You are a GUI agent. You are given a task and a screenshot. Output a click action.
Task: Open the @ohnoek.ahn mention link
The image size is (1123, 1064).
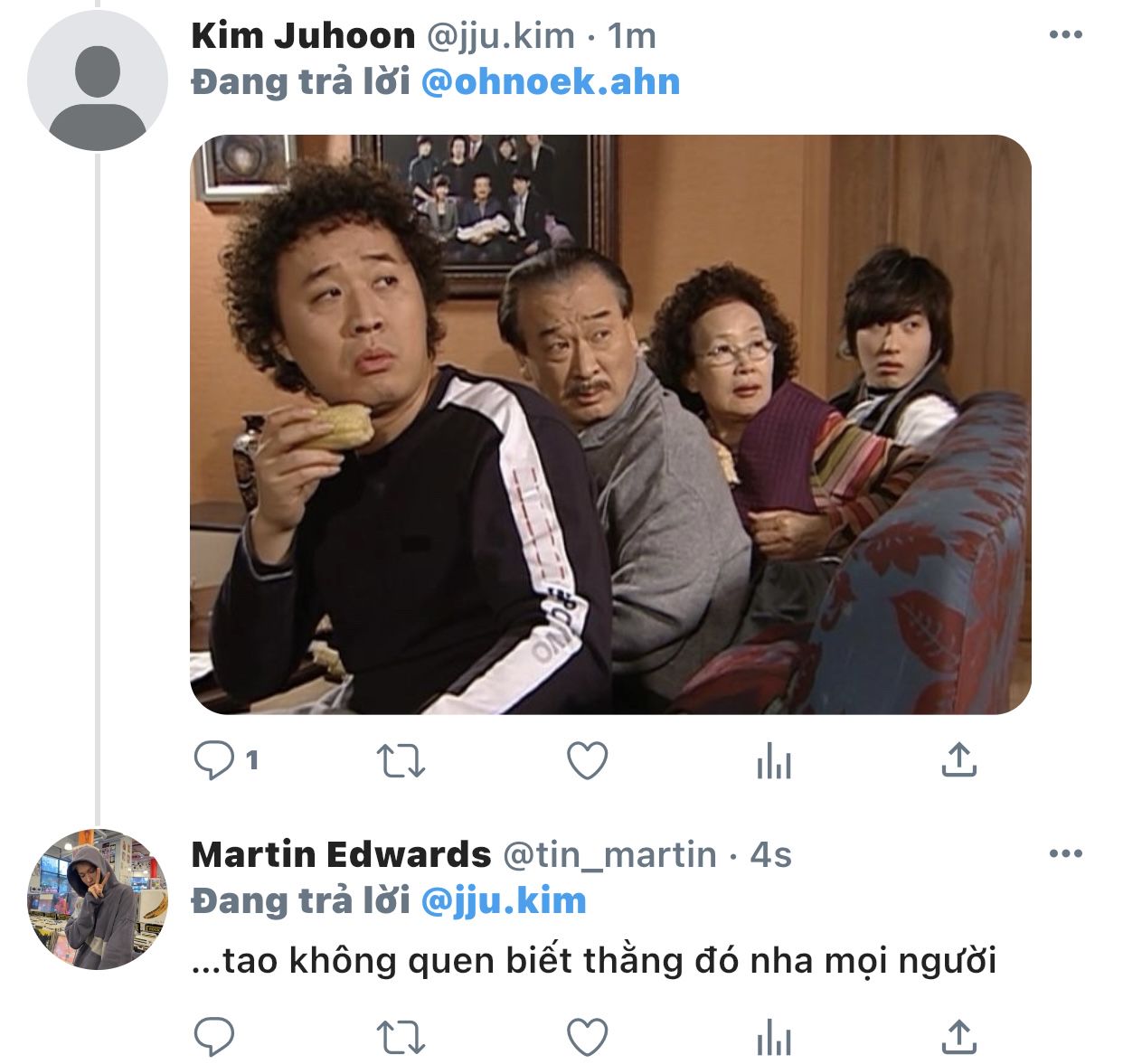click(x=551, y=82)
